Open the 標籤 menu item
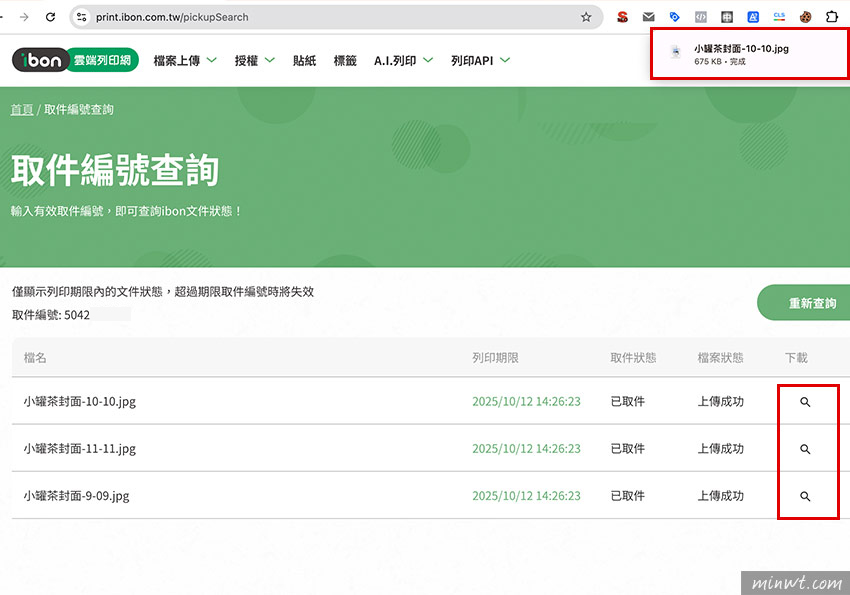 pyautogui.click(x=345, y=61)
